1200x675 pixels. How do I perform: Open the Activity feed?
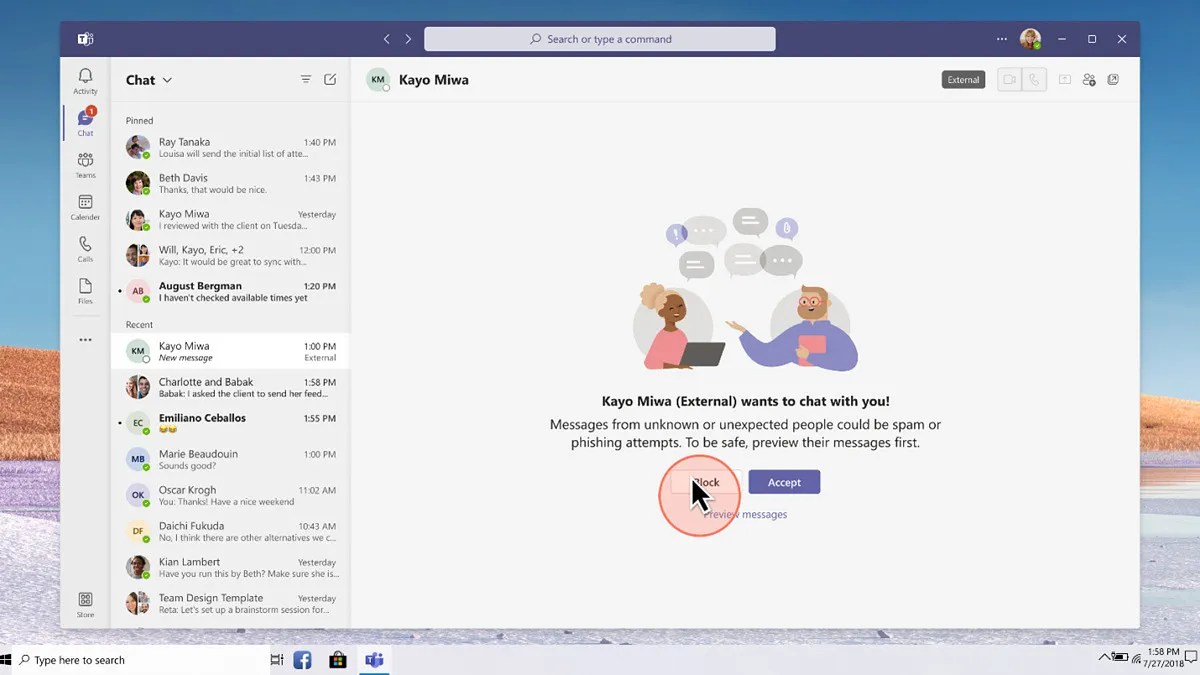[85, 80]
